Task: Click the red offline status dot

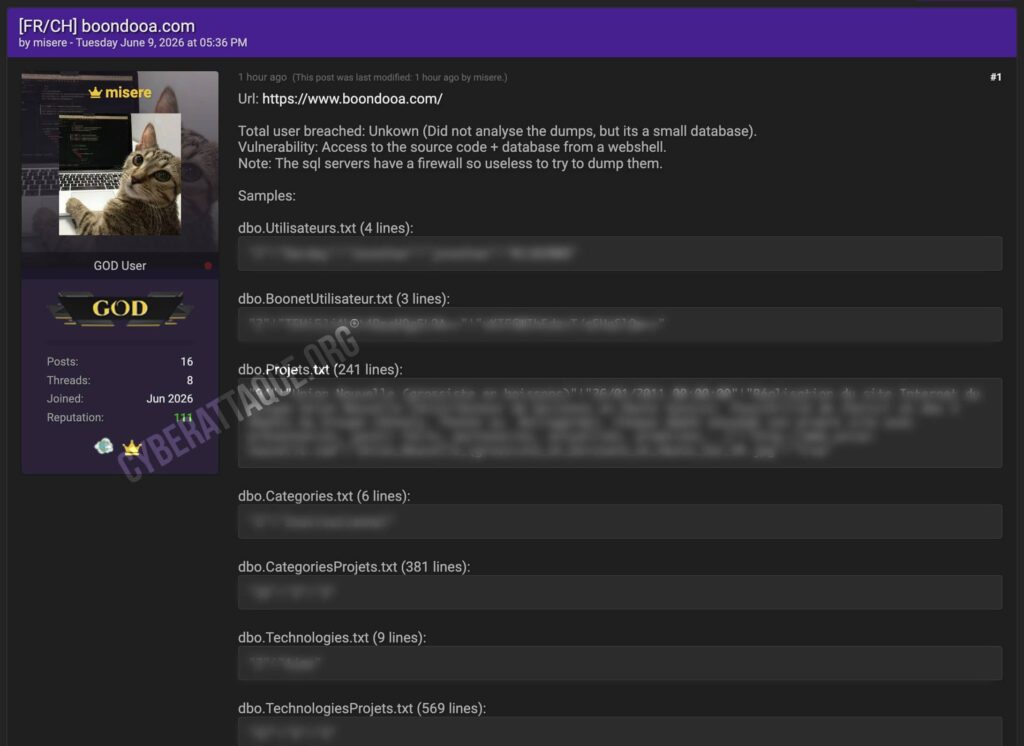Action: (208, 266)
